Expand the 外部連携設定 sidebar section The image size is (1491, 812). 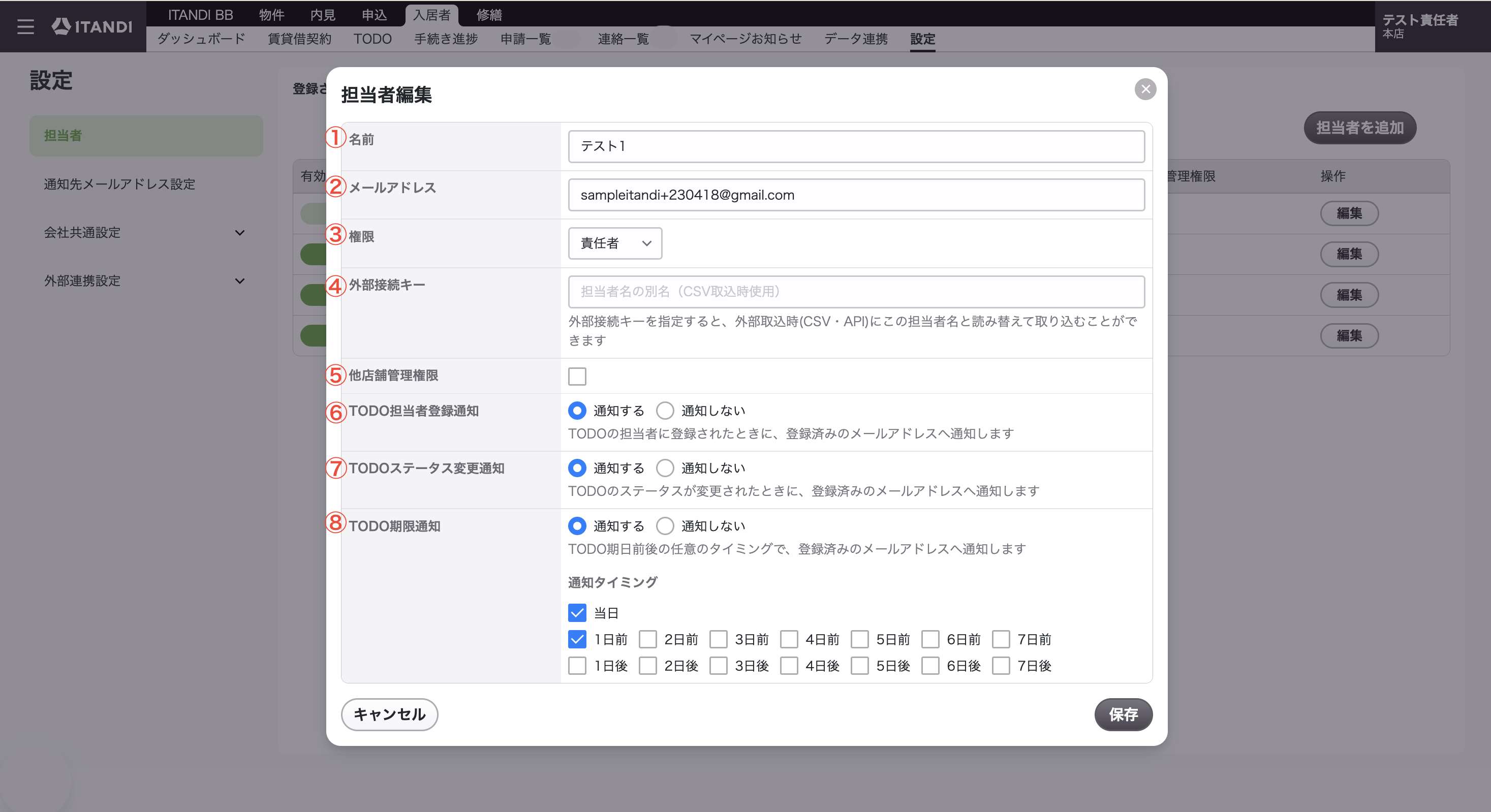[146, 282]
